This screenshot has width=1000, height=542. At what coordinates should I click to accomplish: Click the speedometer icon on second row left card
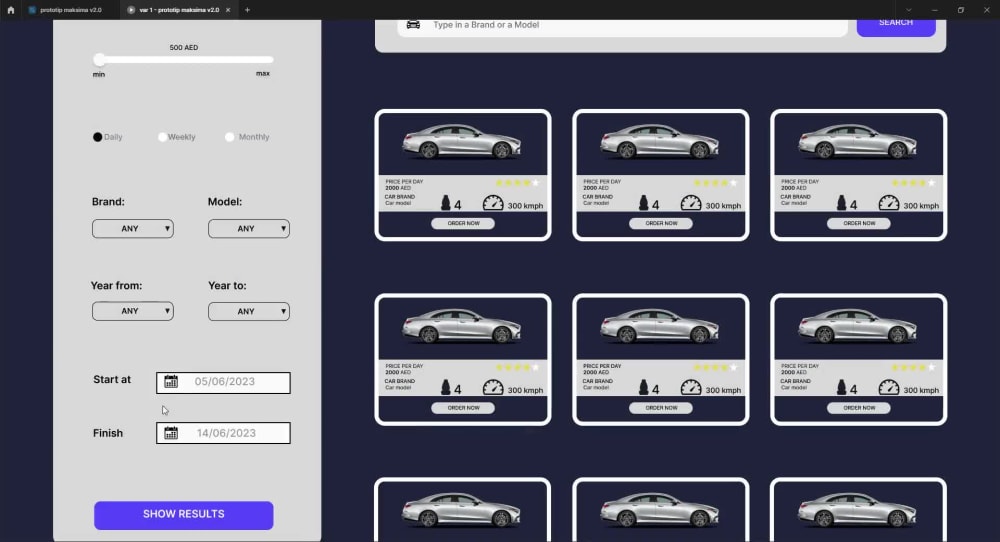[x=493, y=387]
